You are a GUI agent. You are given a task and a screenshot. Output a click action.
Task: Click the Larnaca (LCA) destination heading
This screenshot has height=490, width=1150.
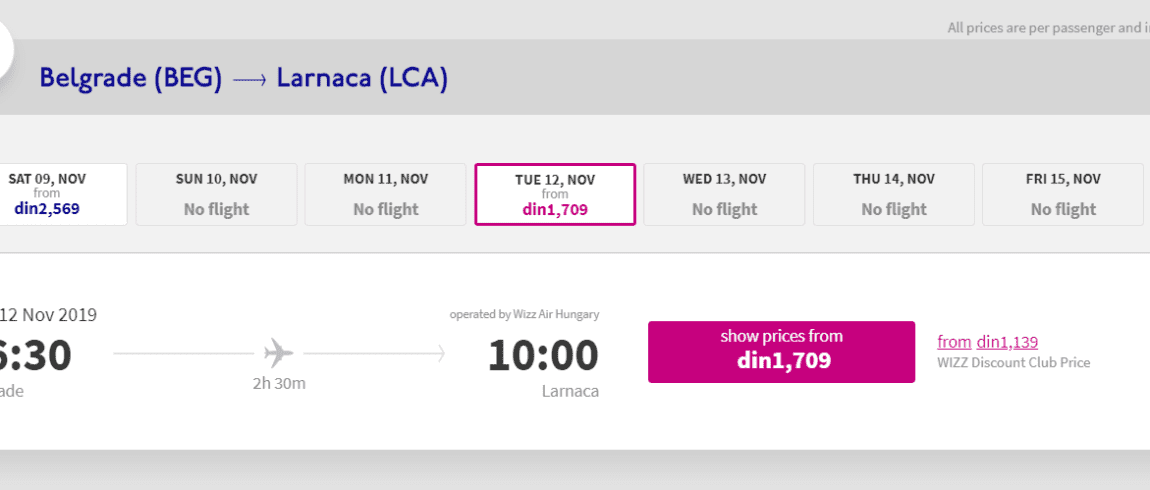tap(362, 78)
